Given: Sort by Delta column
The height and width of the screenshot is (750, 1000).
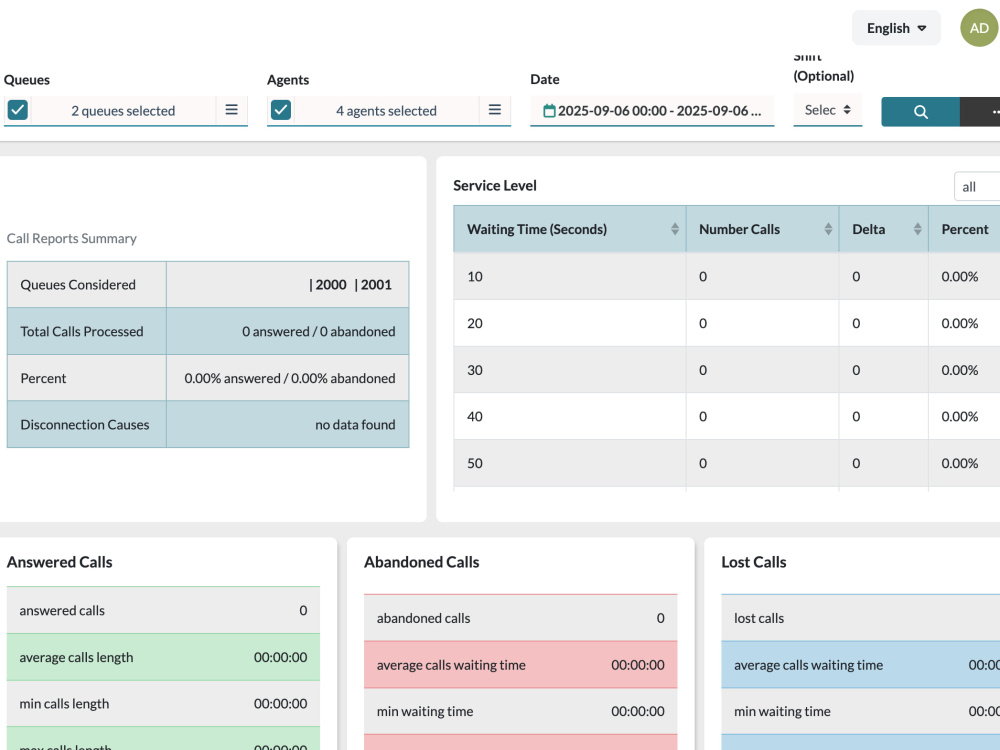Looking at the screenshot, I should (883, 229).
